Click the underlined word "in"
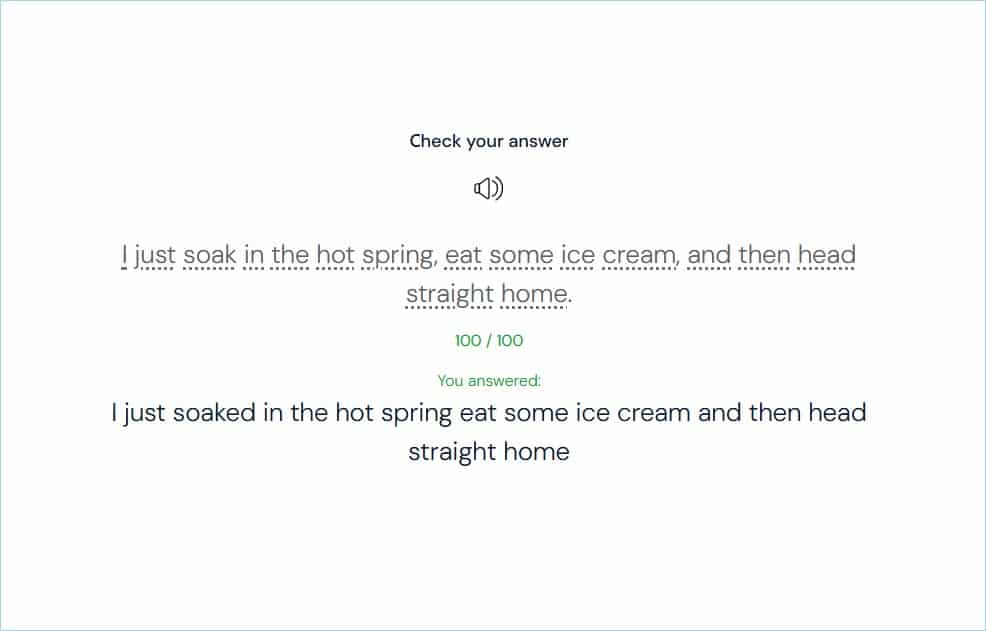This screenshot has width=986, height=631. click(254, 256)
